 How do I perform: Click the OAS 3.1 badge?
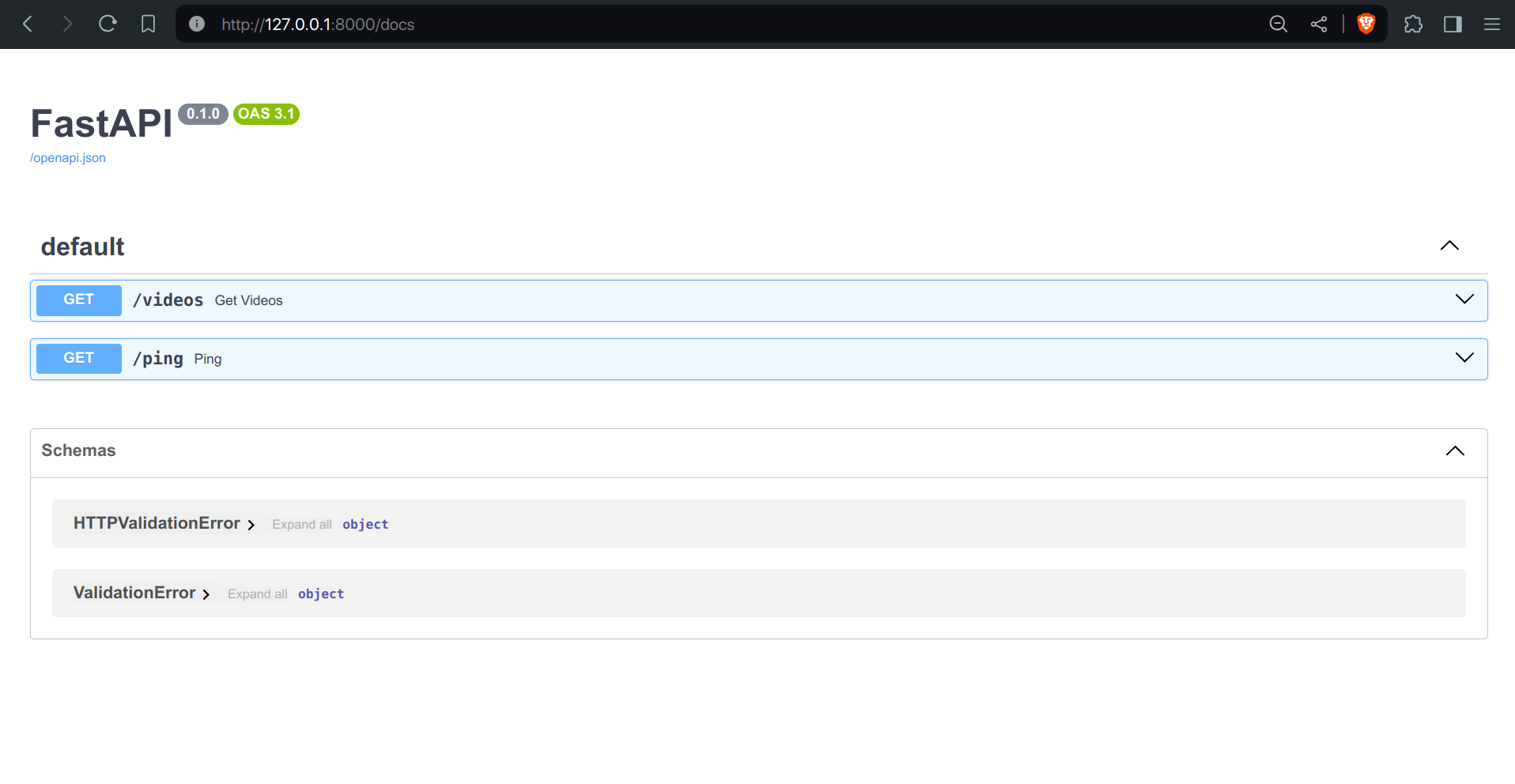click(266, 114)
